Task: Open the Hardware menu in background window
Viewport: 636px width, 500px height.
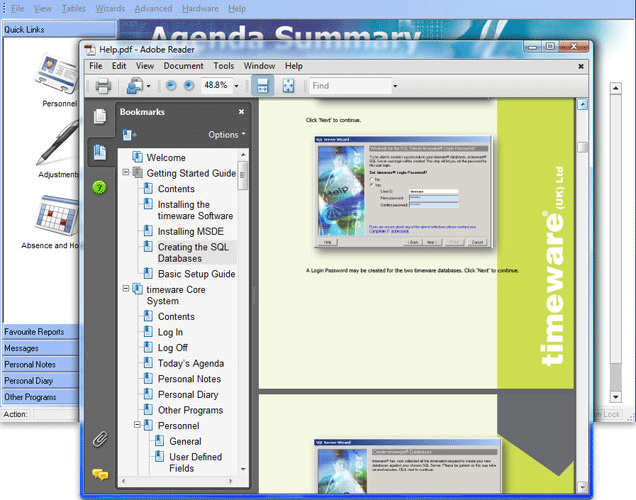Action: point(200,9)
